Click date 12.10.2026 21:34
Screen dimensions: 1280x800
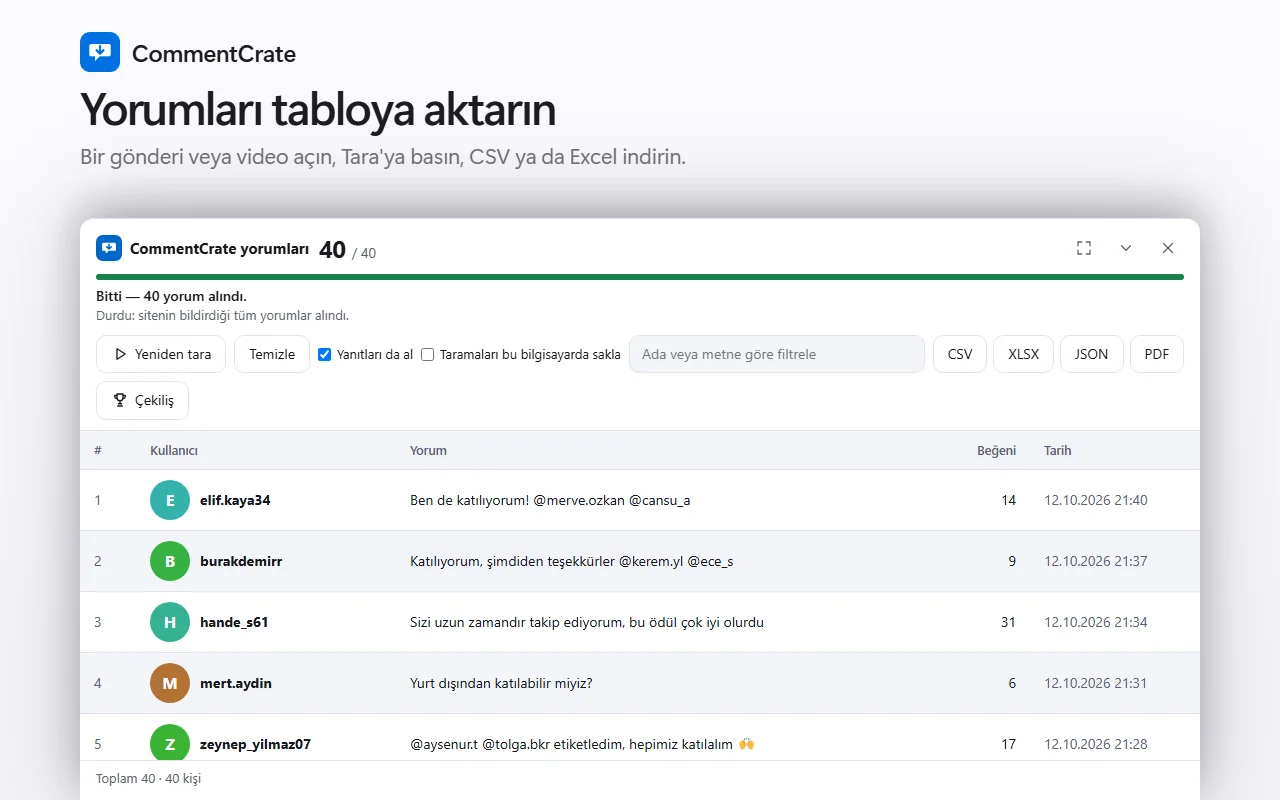coord(1096,622)
